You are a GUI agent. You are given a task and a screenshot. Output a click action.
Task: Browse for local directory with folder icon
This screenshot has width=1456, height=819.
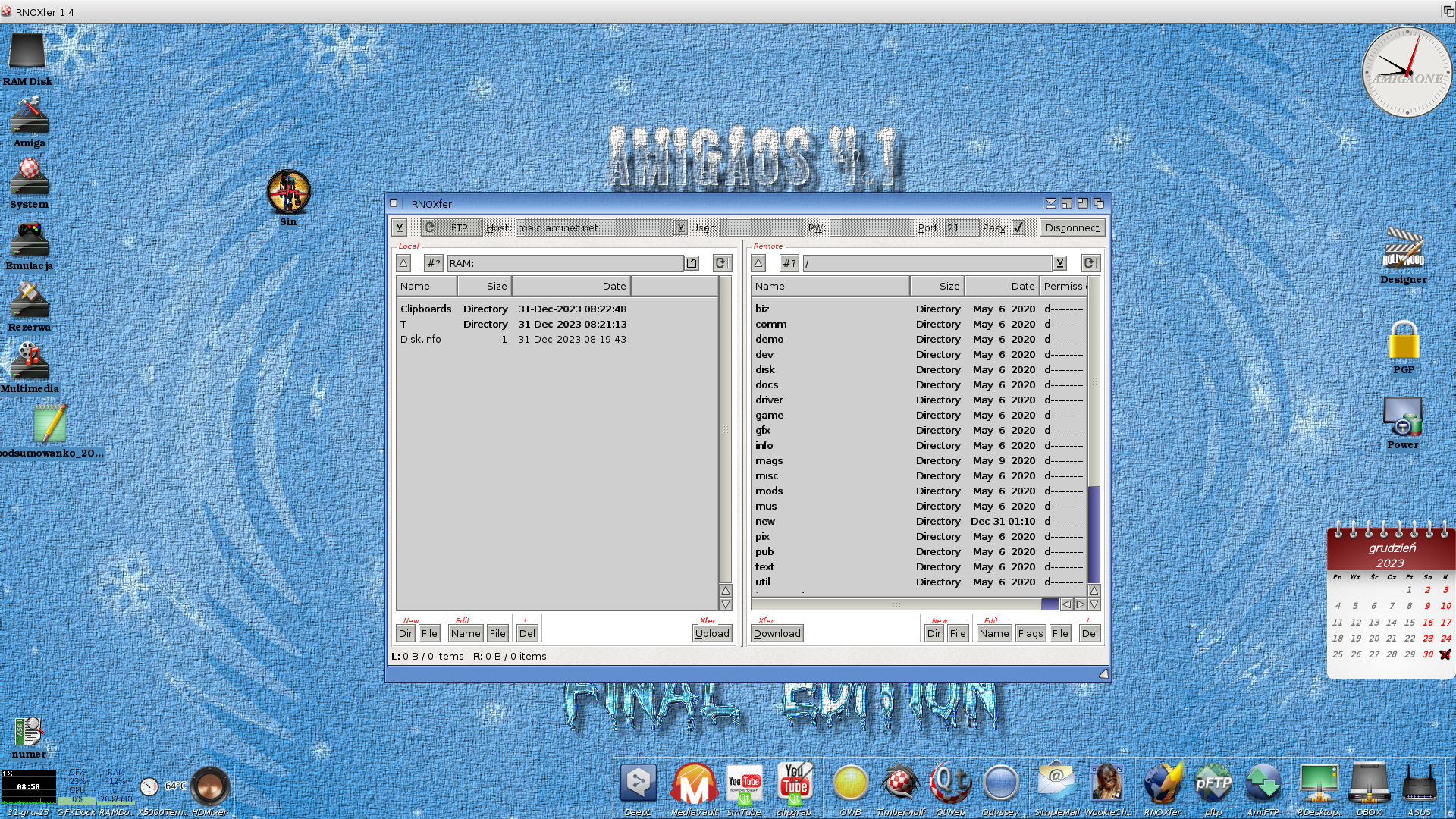point(692,263)
